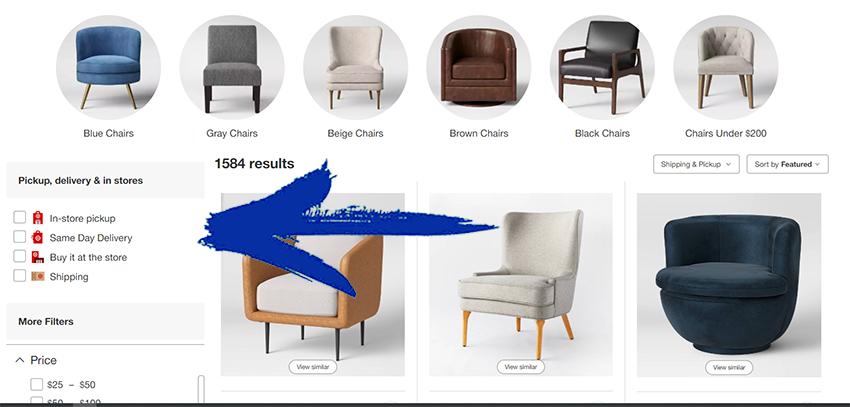Open the Shipping & Pickup dropdown
Screen dimensions: 850x407
[x=696, y=164]
